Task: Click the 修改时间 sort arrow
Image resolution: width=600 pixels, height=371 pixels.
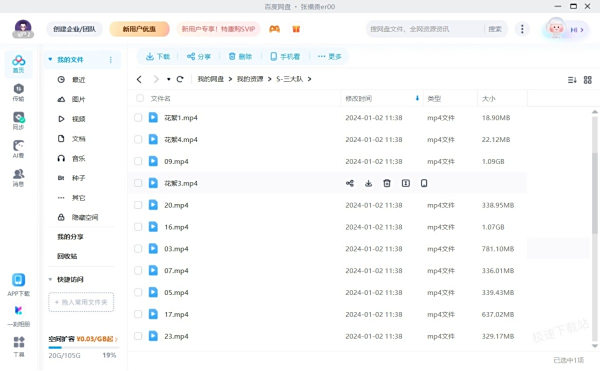Action: (417, 98)
